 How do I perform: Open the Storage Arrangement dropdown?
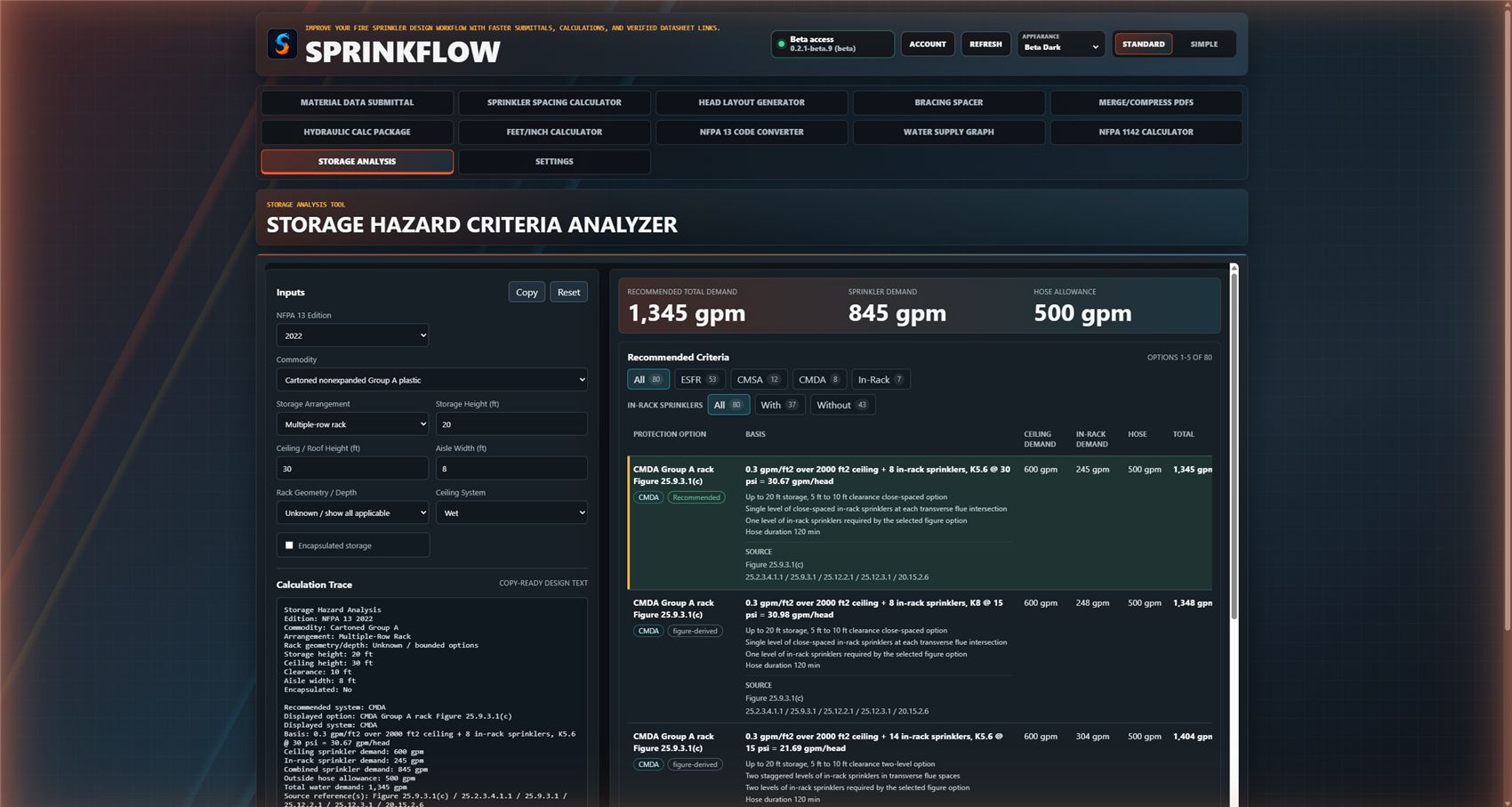point(352,424)
